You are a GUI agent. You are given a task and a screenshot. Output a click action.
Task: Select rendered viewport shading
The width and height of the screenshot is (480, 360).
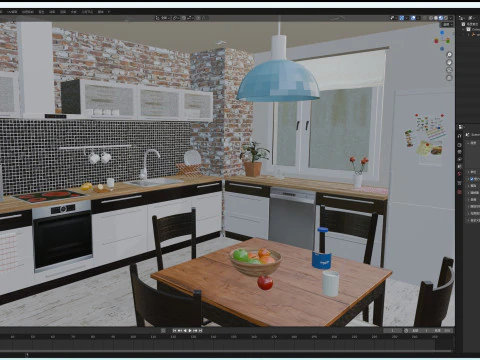click(446, 18)
